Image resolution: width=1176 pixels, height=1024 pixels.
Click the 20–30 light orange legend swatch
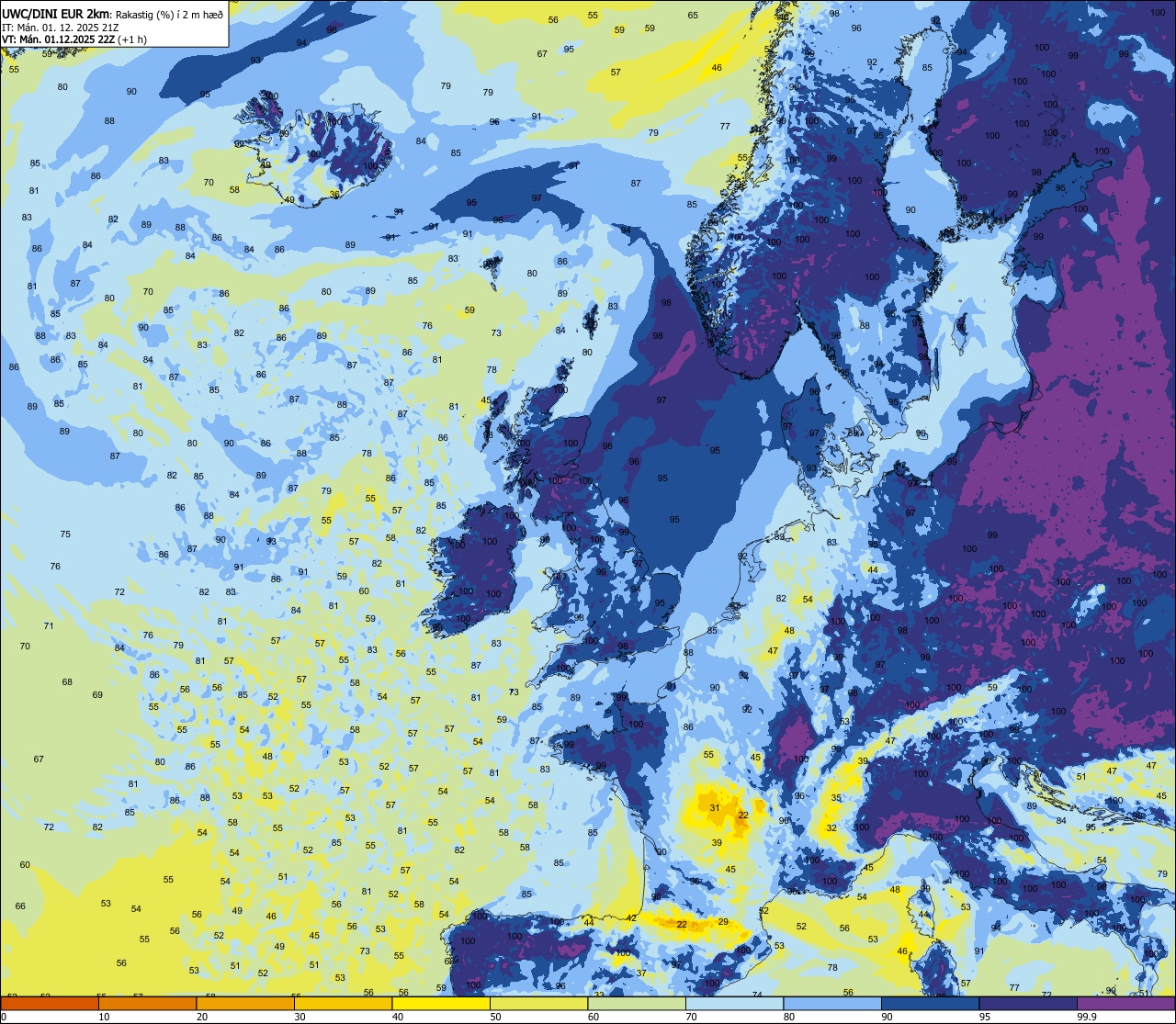[245, 1004]
